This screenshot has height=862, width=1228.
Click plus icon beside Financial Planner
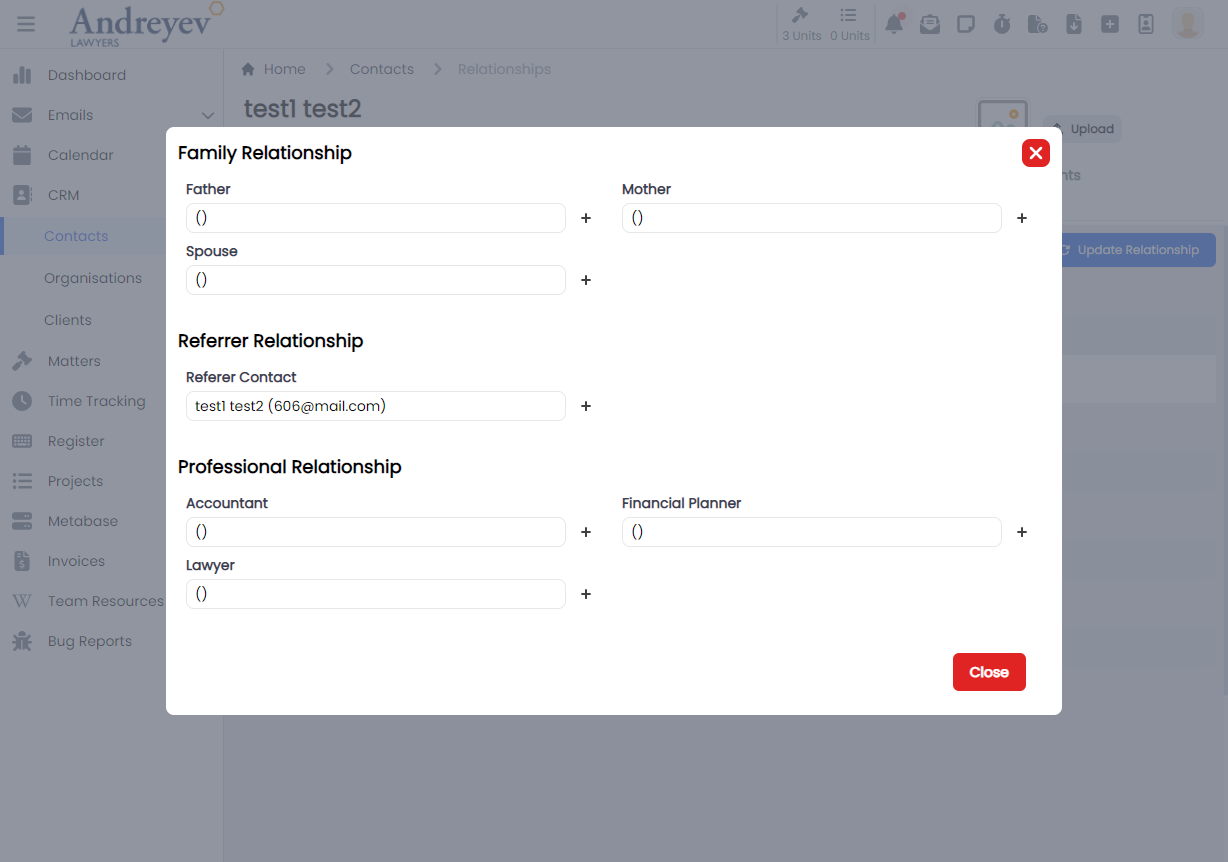(1022, 532)
